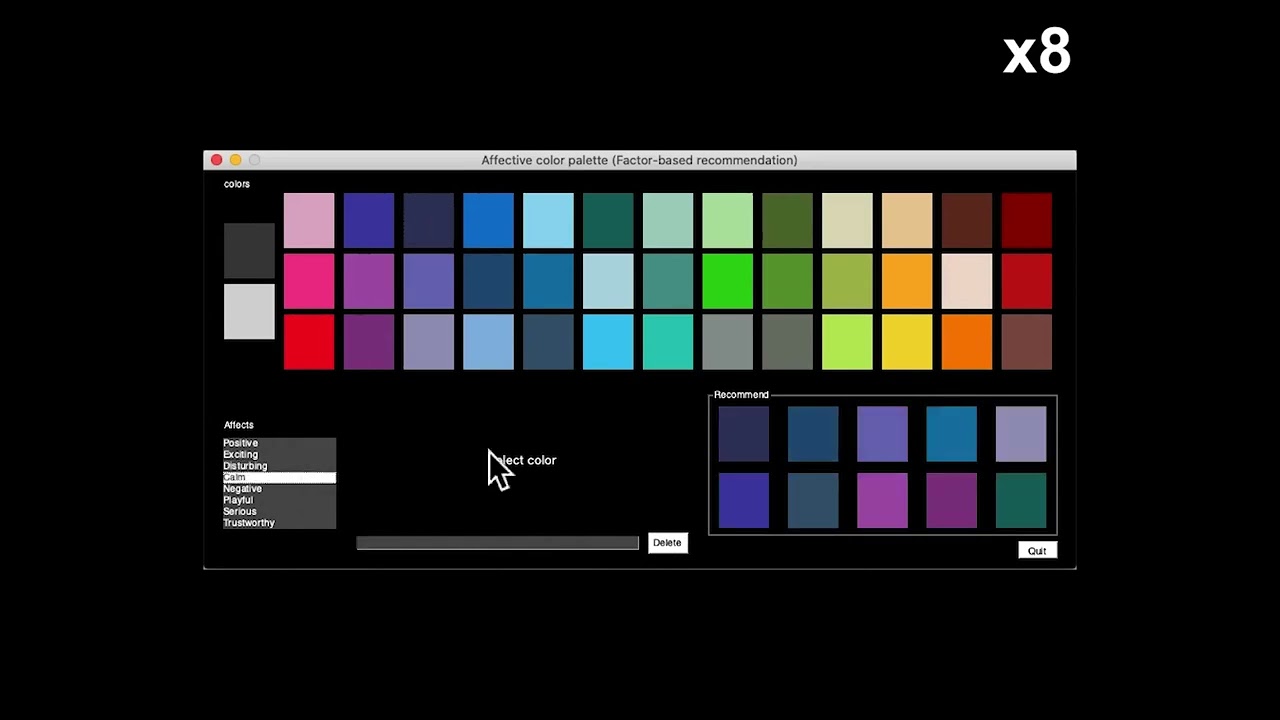The height and width of the screenshot is (720, 1280).
Task: Choose the hot pink magenta swatch
Action: point(309,281)
